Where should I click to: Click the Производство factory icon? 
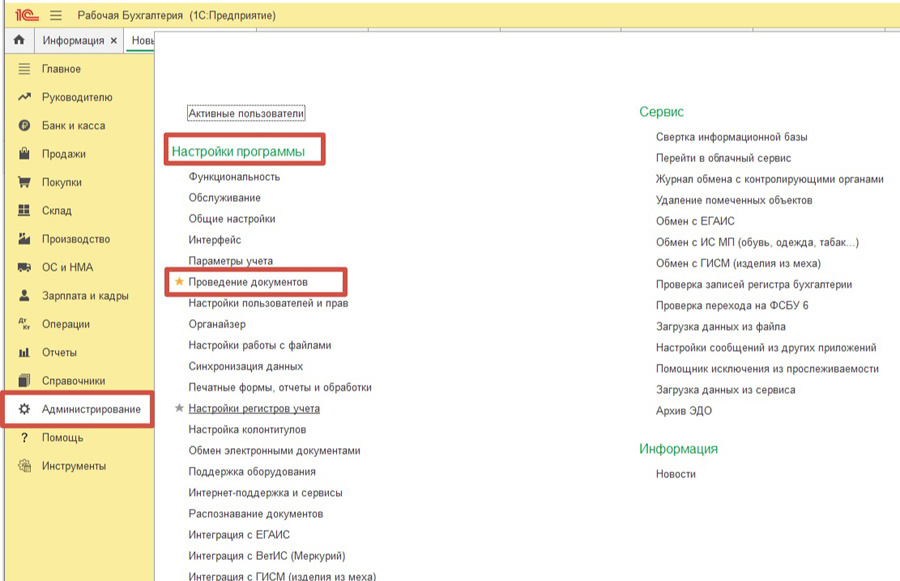(x=24, y=239)
